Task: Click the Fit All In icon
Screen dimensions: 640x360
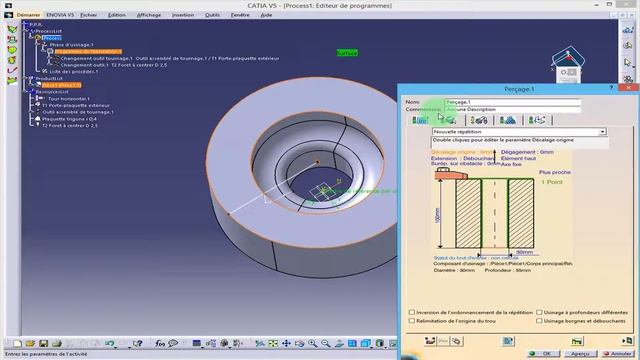Action: click(x=273, y=344)
